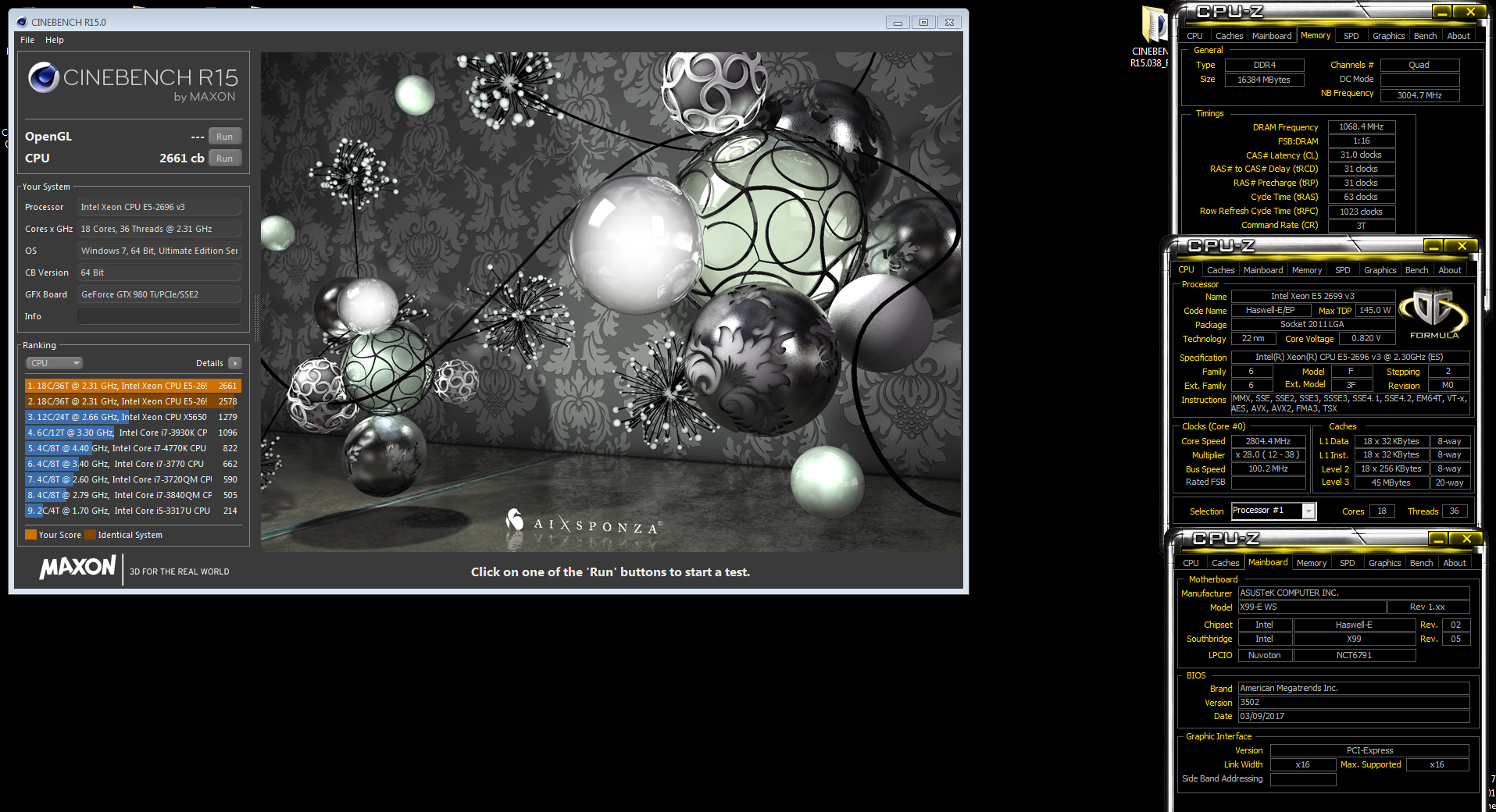Click the Core Speed value 2804.4 MHz
The image size is (1496, 812).
coord(1268,441)
